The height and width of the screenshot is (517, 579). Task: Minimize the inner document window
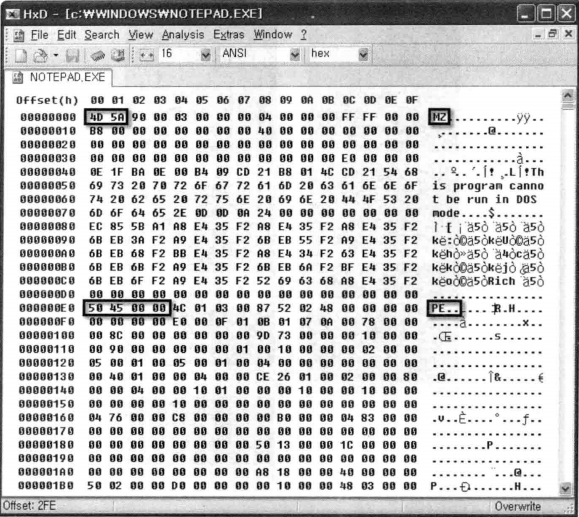[538, 34]
